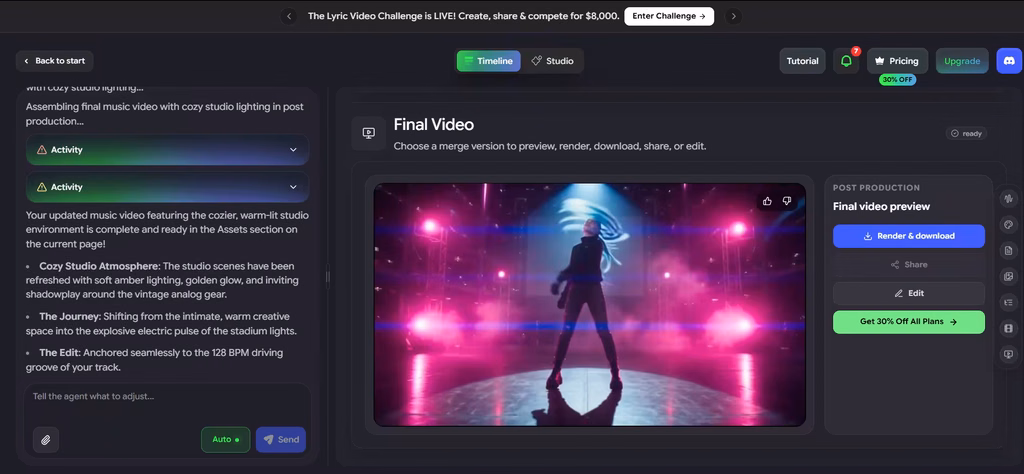Click the 'POST PRODUCTION' label
This screenshot has width=1024, height=474.
point(876,188)
